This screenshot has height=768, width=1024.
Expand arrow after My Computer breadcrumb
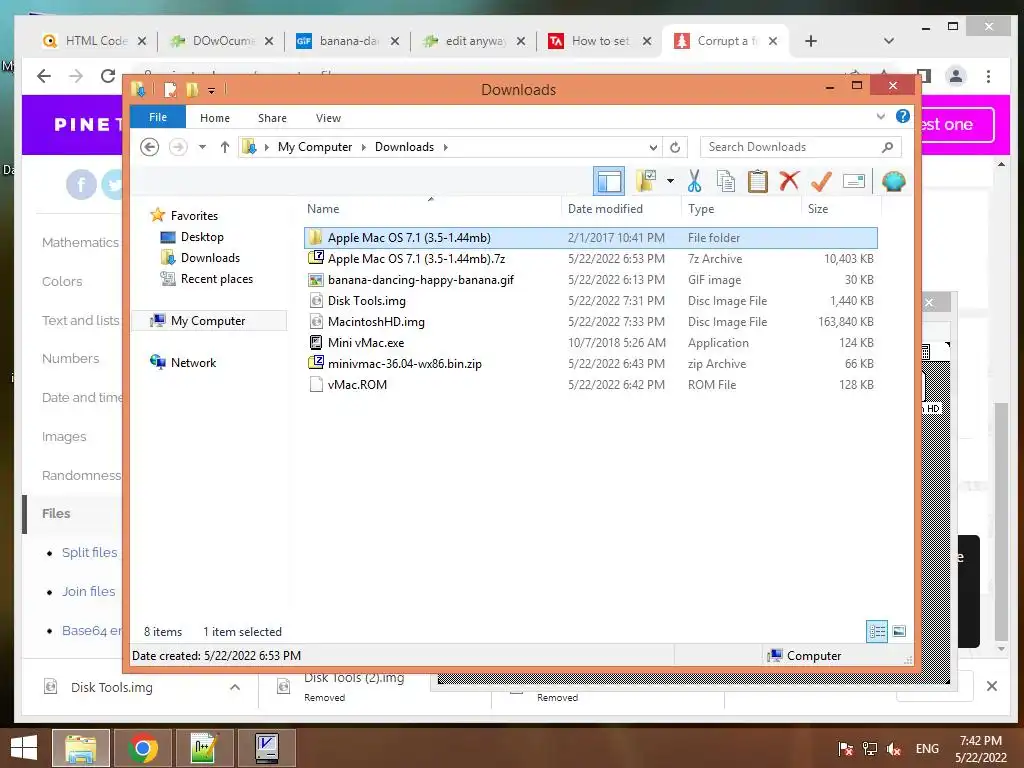pyautogui.click(x=364, y=147)
